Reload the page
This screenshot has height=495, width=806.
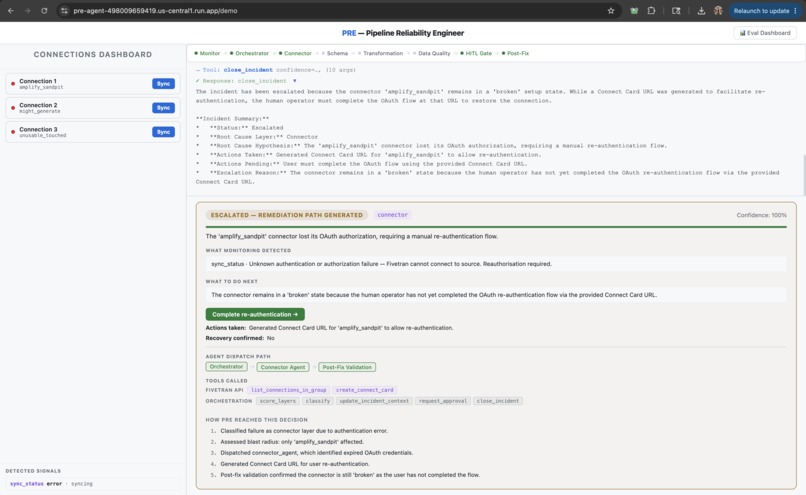[44, 11]
